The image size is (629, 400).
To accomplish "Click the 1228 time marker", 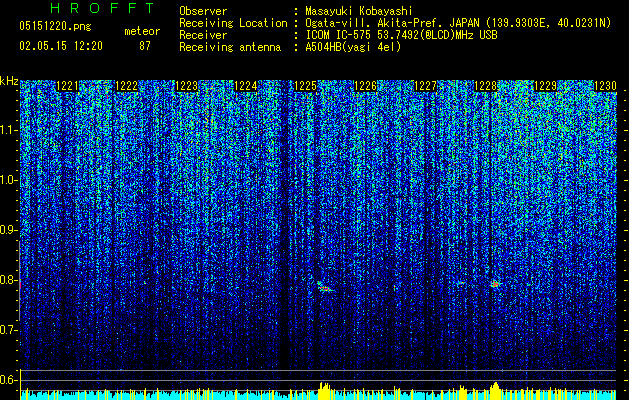I will point(485,86).
